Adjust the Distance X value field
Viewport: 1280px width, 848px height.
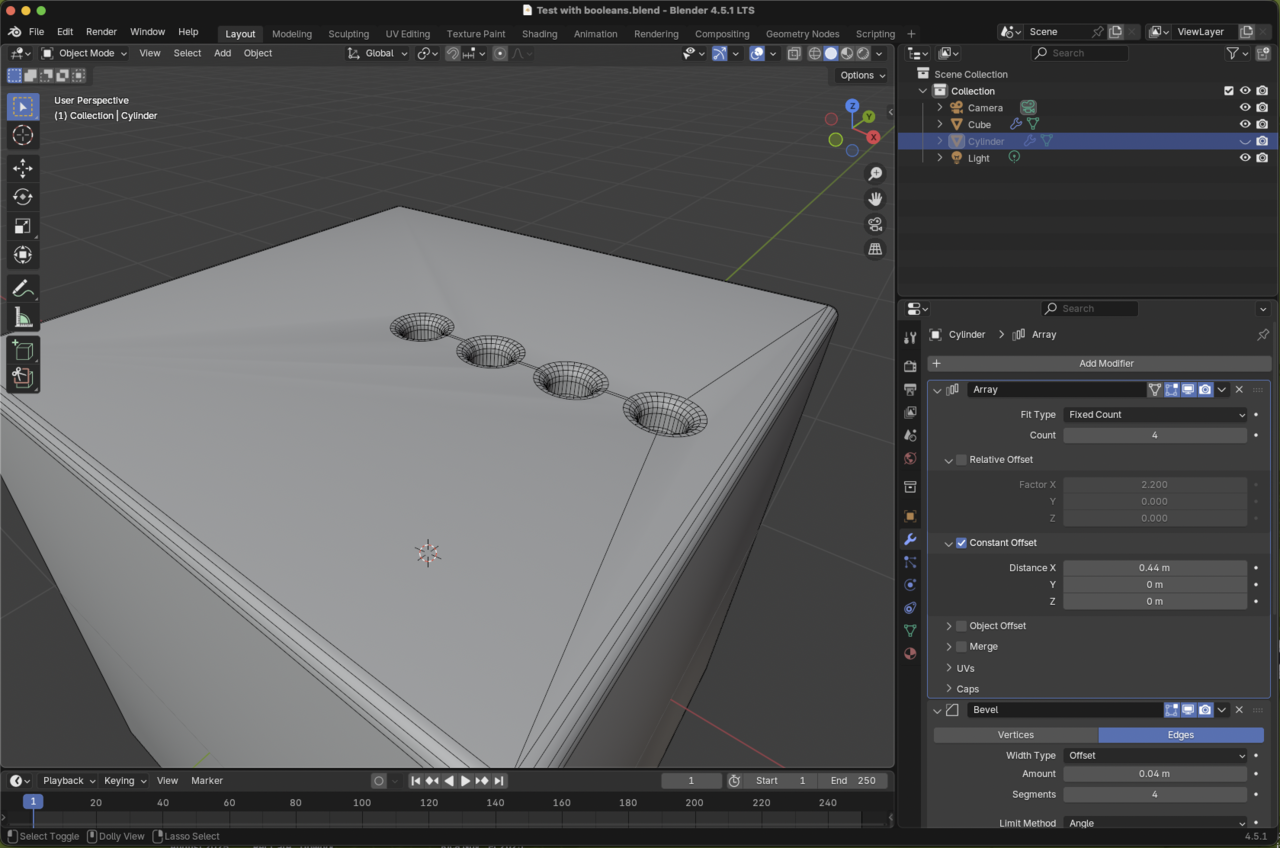(1154, 568)
